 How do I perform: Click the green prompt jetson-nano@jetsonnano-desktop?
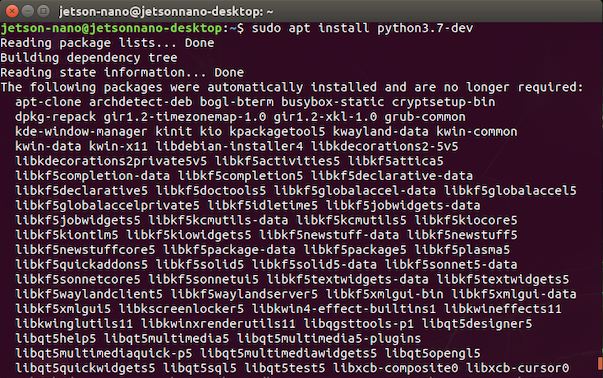click(x=111, y=28)
